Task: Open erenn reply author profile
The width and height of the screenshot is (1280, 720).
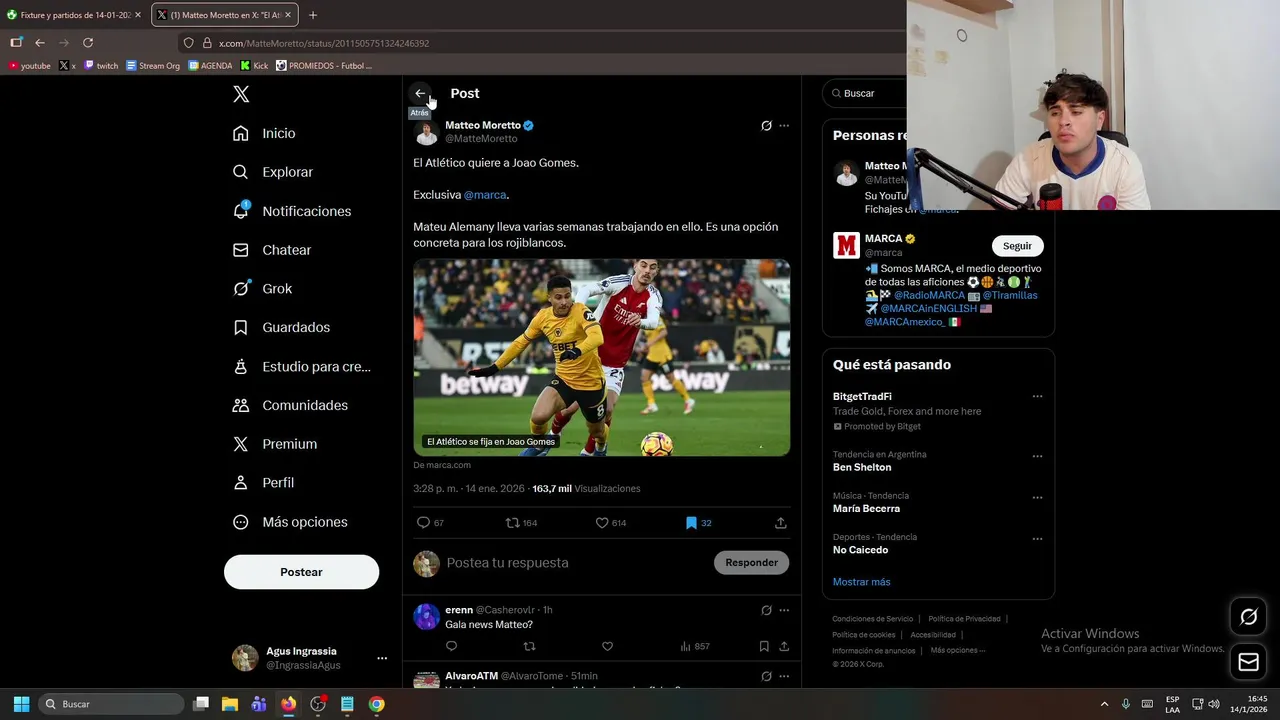Action: coord(459,610)
